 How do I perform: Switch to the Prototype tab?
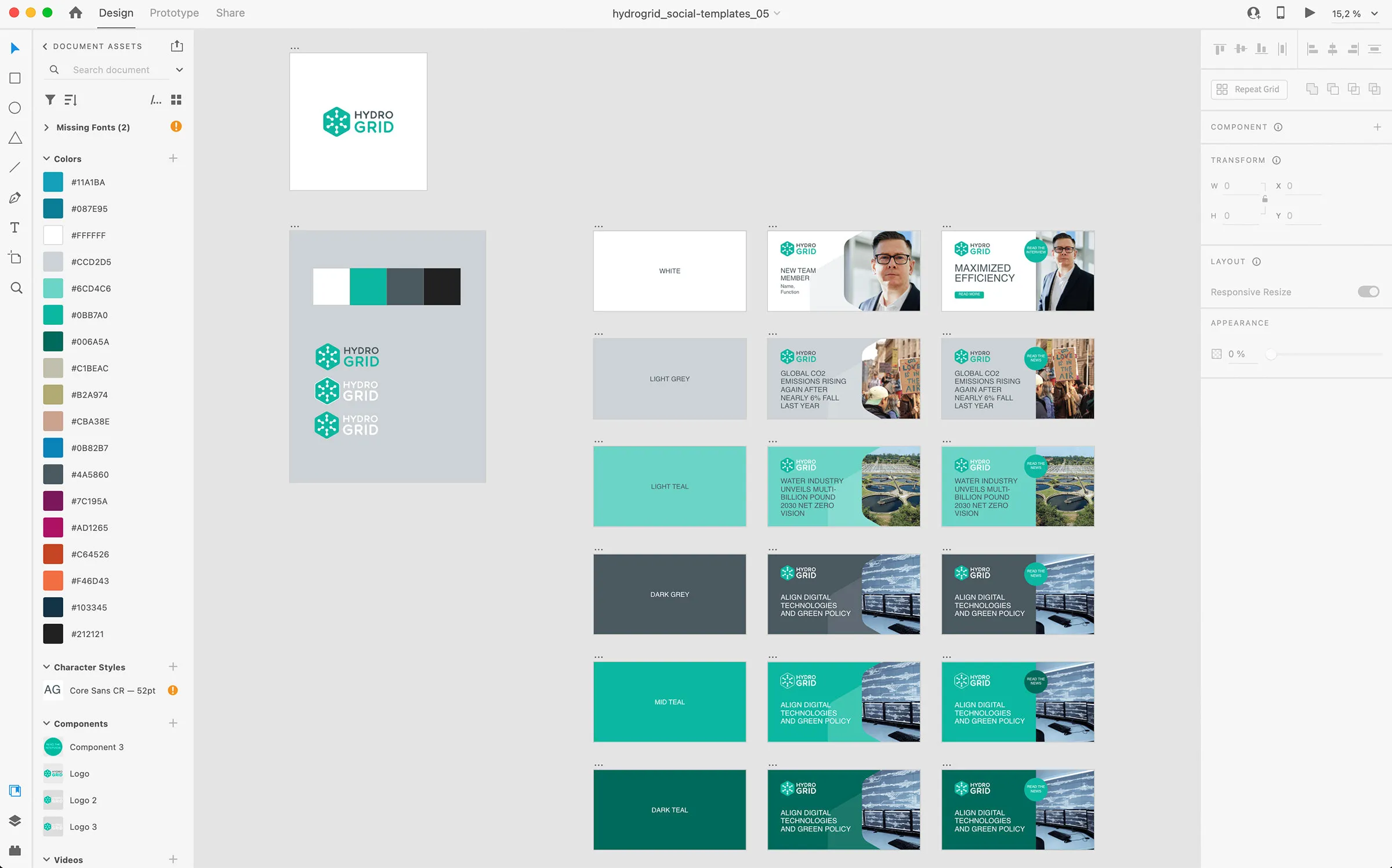(174, 13)
